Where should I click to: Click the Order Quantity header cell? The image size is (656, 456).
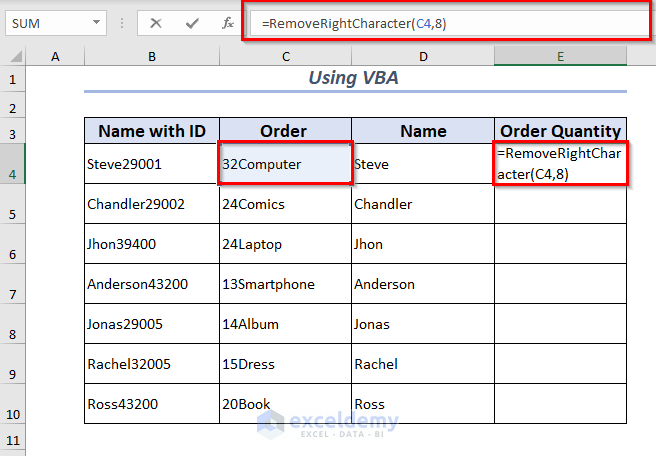(560, 131)
